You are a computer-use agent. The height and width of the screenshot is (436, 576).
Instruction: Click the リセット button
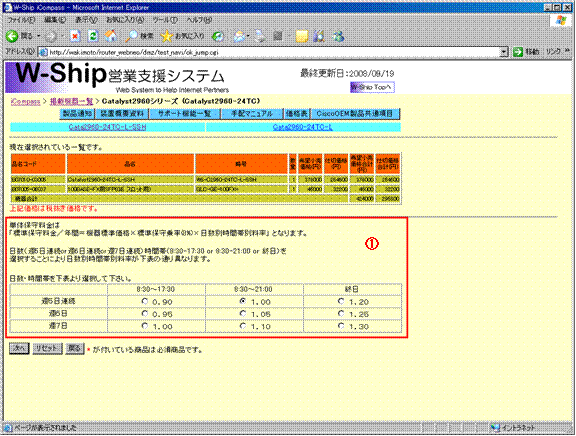47,349
